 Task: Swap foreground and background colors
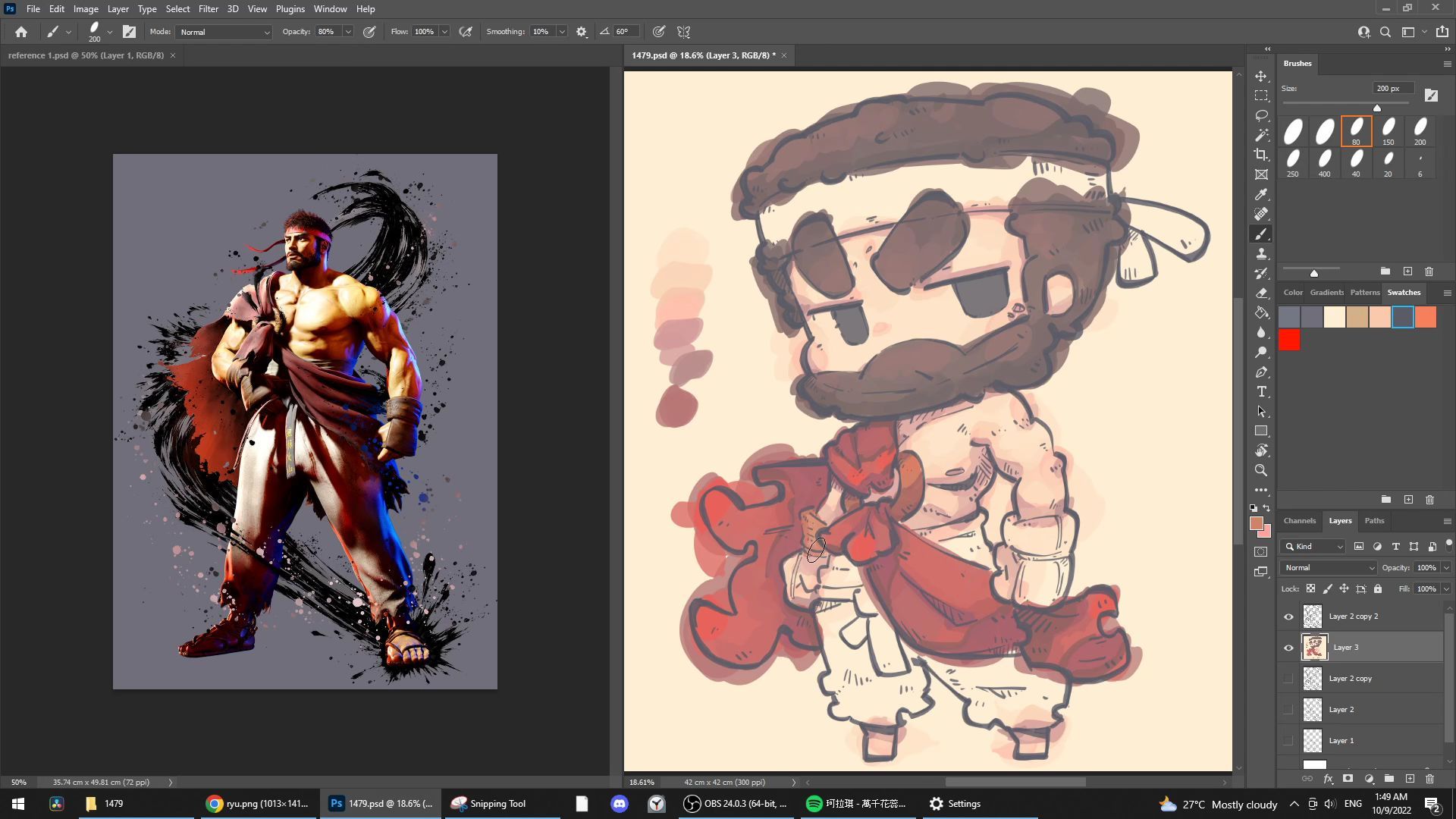[x=1266, y=509]
